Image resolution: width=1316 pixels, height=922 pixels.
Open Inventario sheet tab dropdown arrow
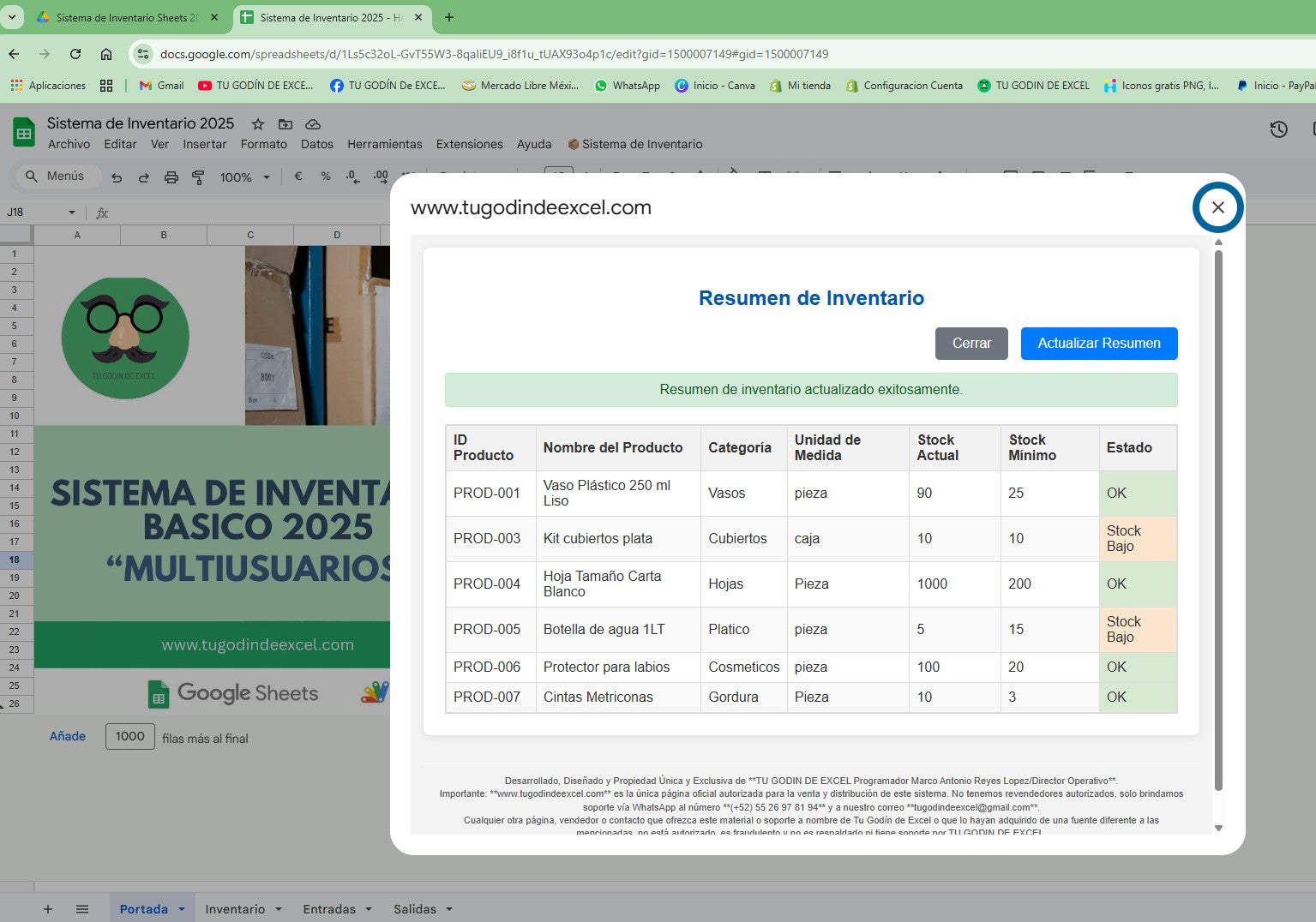click(279, 909)
